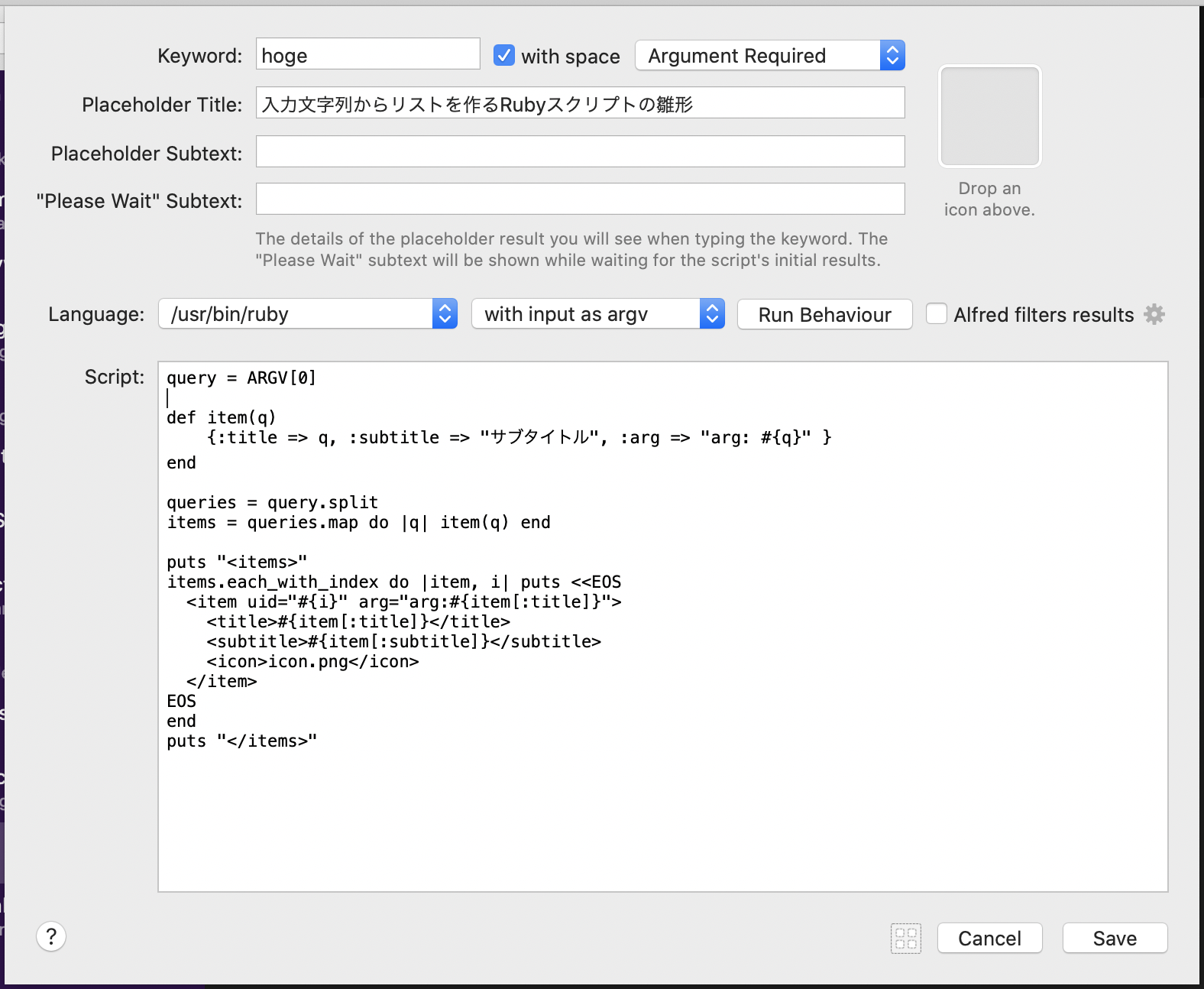
Task: Click inside the Script text area
Action: [662, 818]
